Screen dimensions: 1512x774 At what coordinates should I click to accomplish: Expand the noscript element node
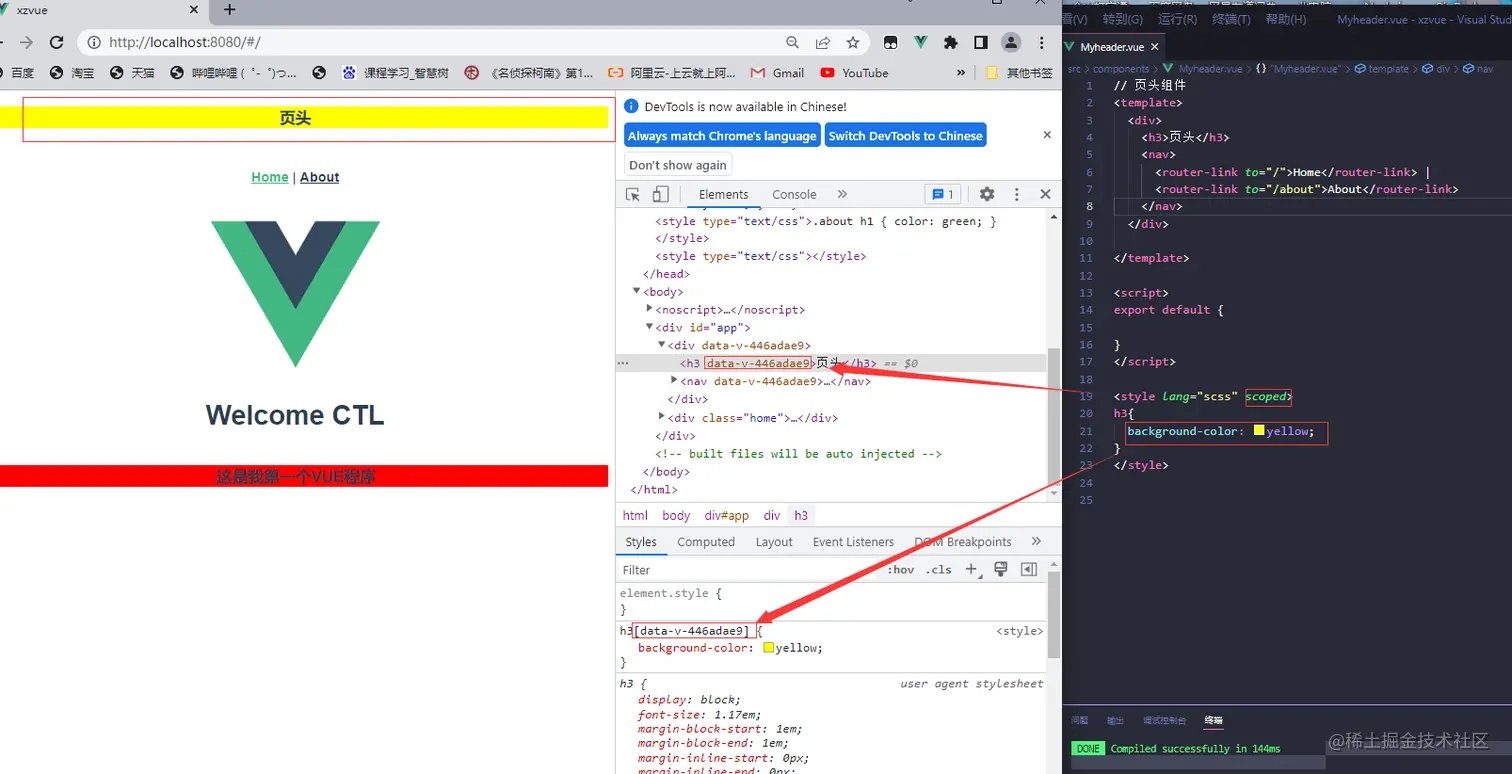pos(649,309)
